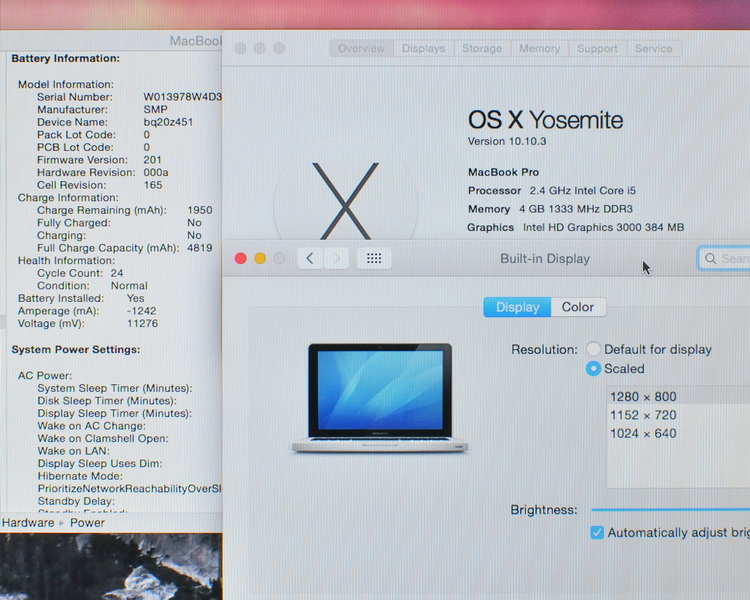Select the Manufacturer value SMP
Screen dimensions: 750x600
pos(155,110)
